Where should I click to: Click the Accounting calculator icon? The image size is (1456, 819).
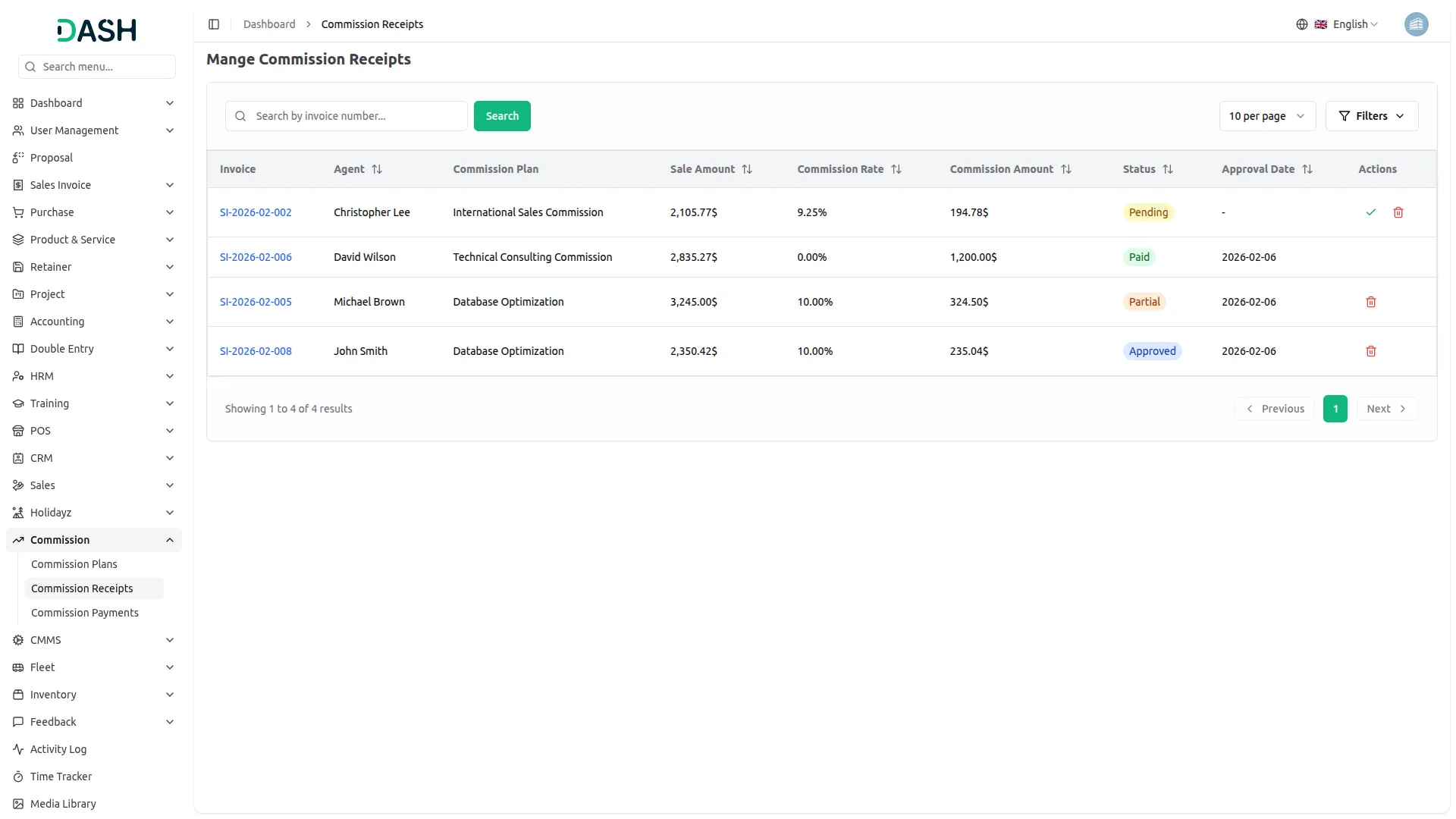coord(18,322)
